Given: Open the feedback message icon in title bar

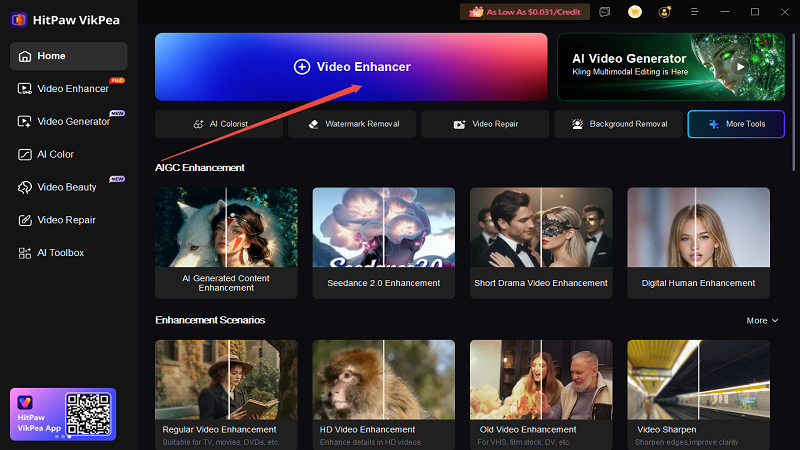Looking at the screenshot, I should coord(605,12).
